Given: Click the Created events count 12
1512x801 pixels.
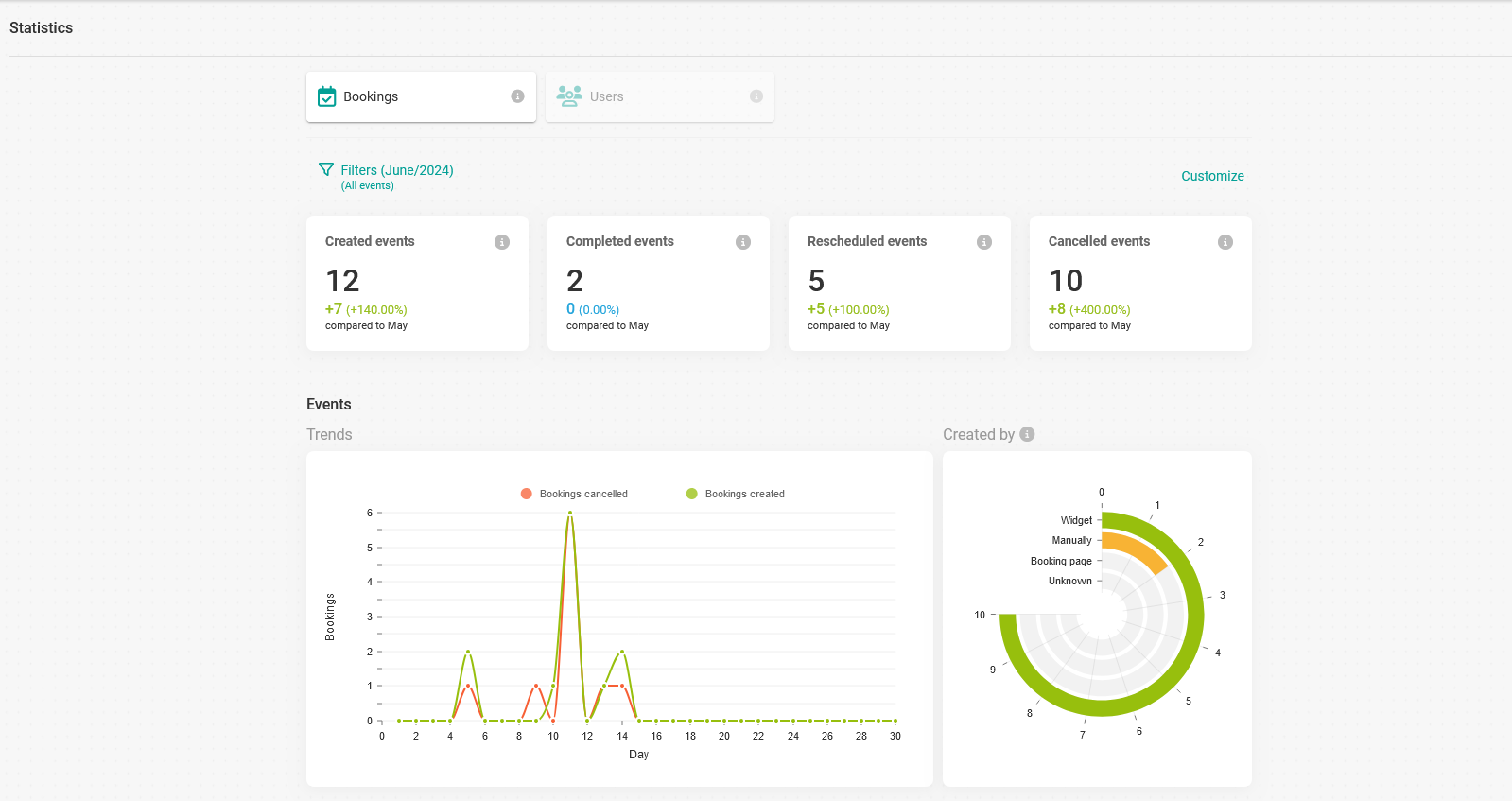Looking at the screenshot, I should (x=342, y=281).
